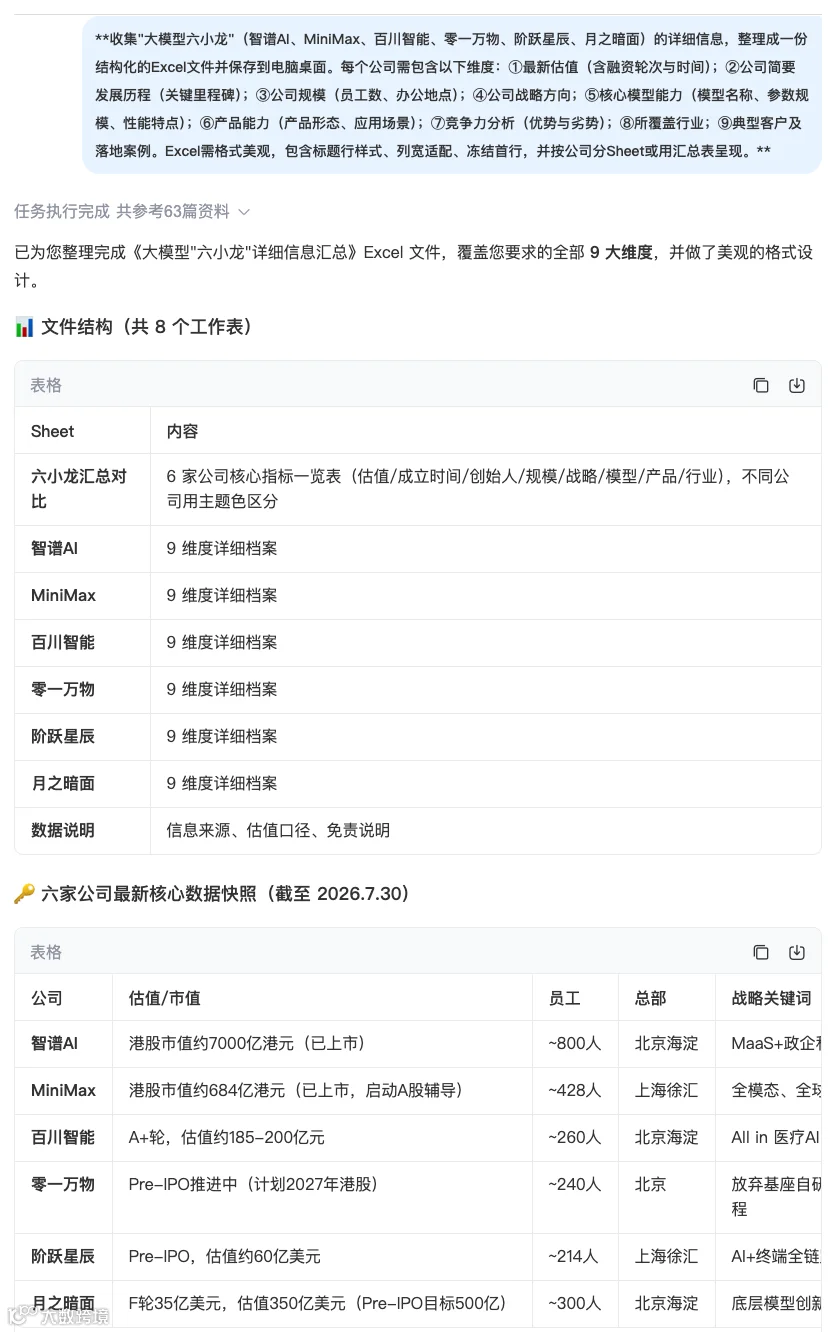
Task: Click 百川智能 company cell in snapshot table
Action: (x=63, y=1138)
